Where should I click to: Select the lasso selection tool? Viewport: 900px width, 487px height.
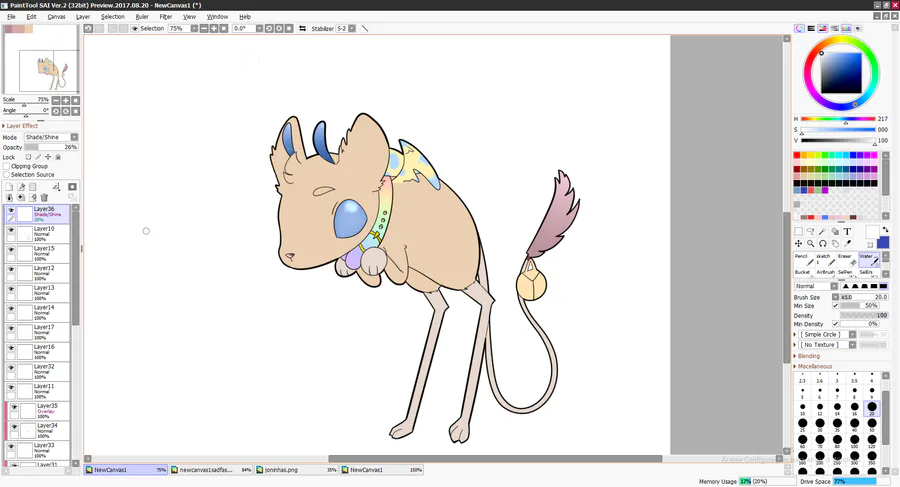(810, 231)
